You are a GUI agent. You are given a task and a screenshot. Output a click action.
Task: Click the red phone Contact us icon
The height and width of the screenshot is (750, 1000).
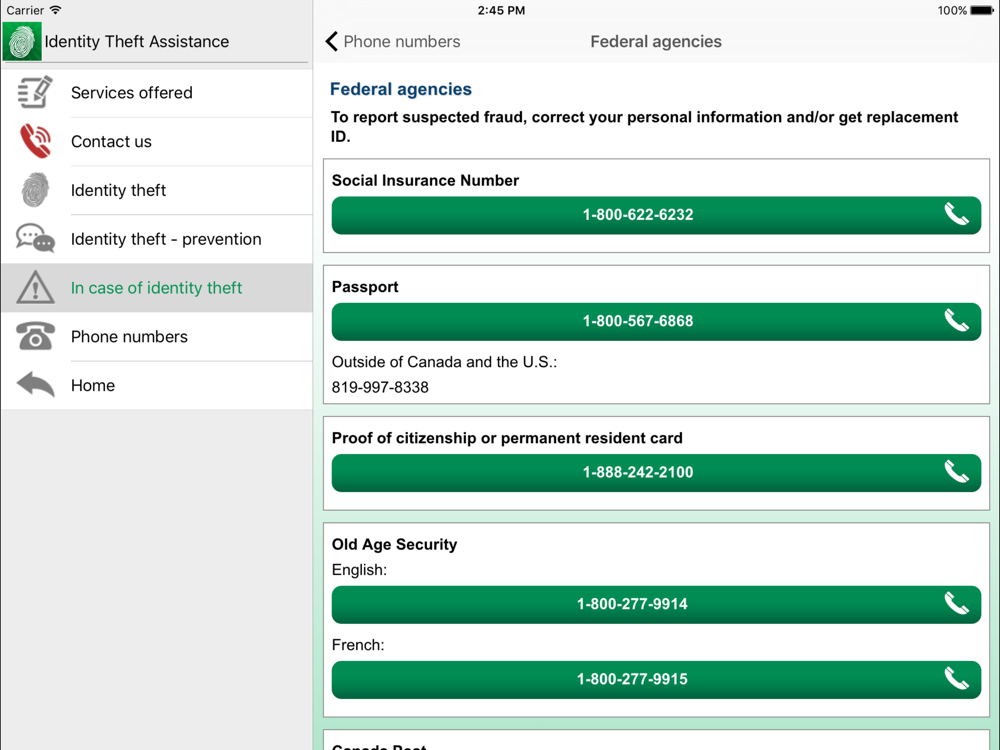tap(35, 141)
